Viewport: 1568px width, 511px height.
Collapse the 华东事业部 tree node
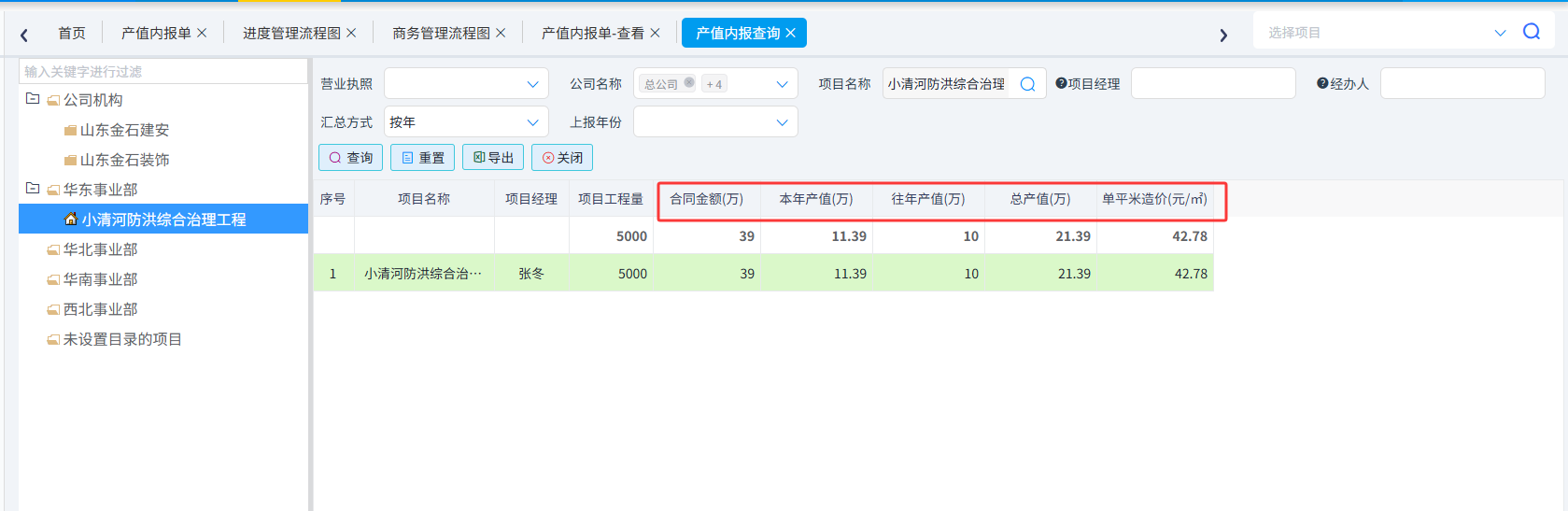[x=33, y=188]
